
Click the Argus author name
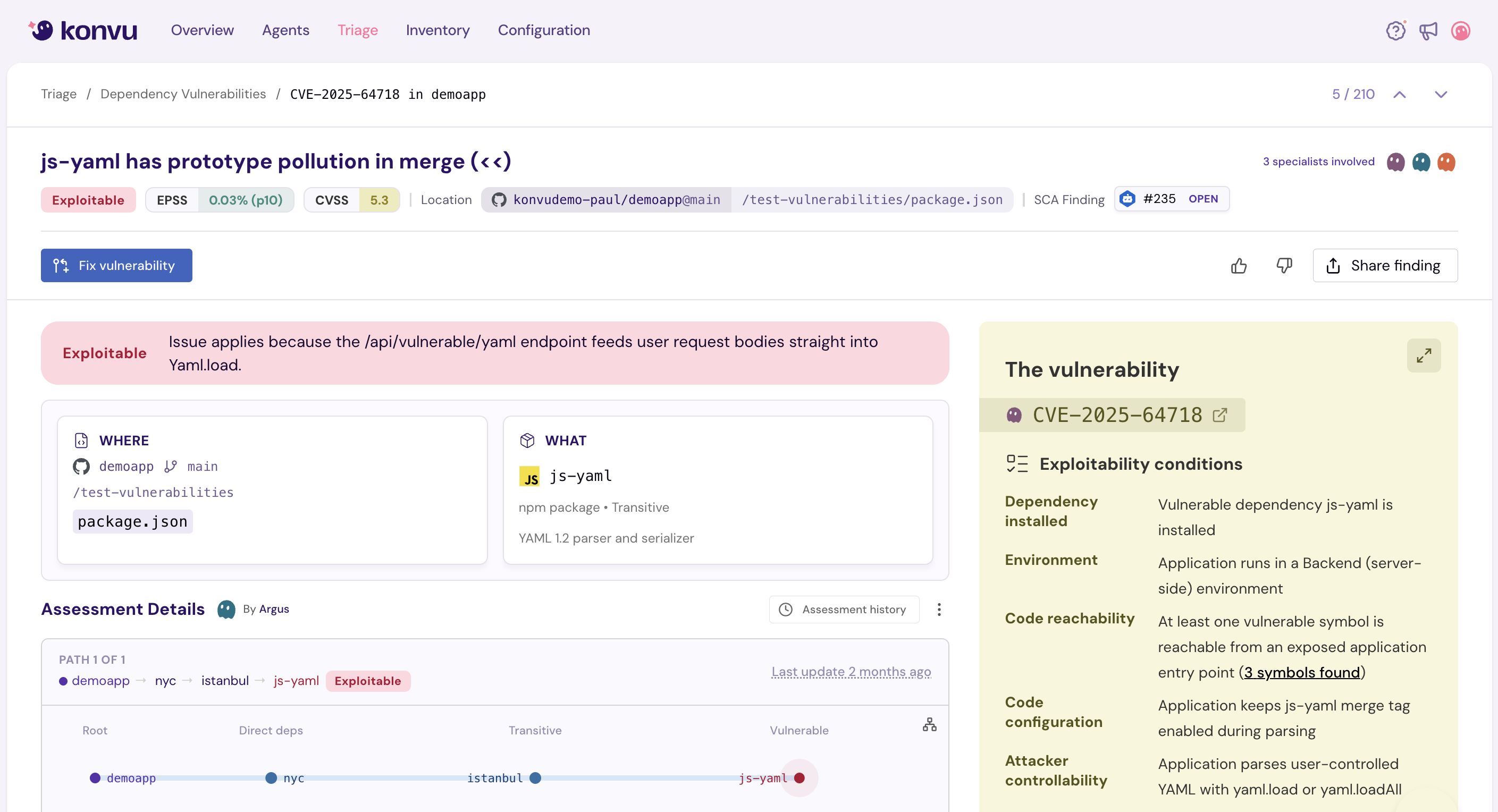pos(274,609)
